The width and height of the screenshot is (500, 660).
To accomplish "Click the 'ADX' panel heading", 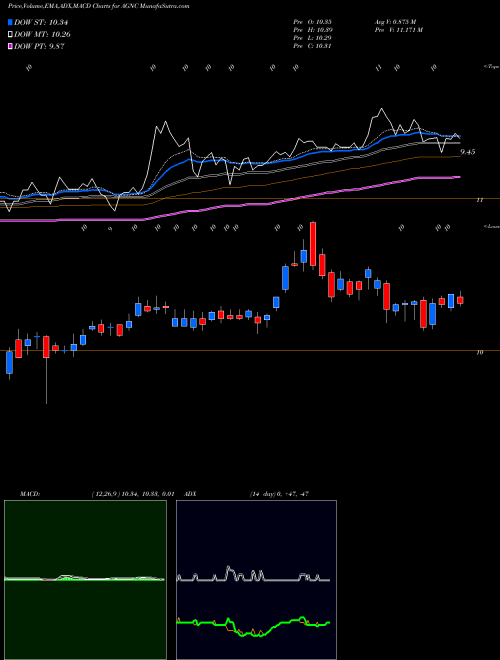I will click(x=191, y=494).
